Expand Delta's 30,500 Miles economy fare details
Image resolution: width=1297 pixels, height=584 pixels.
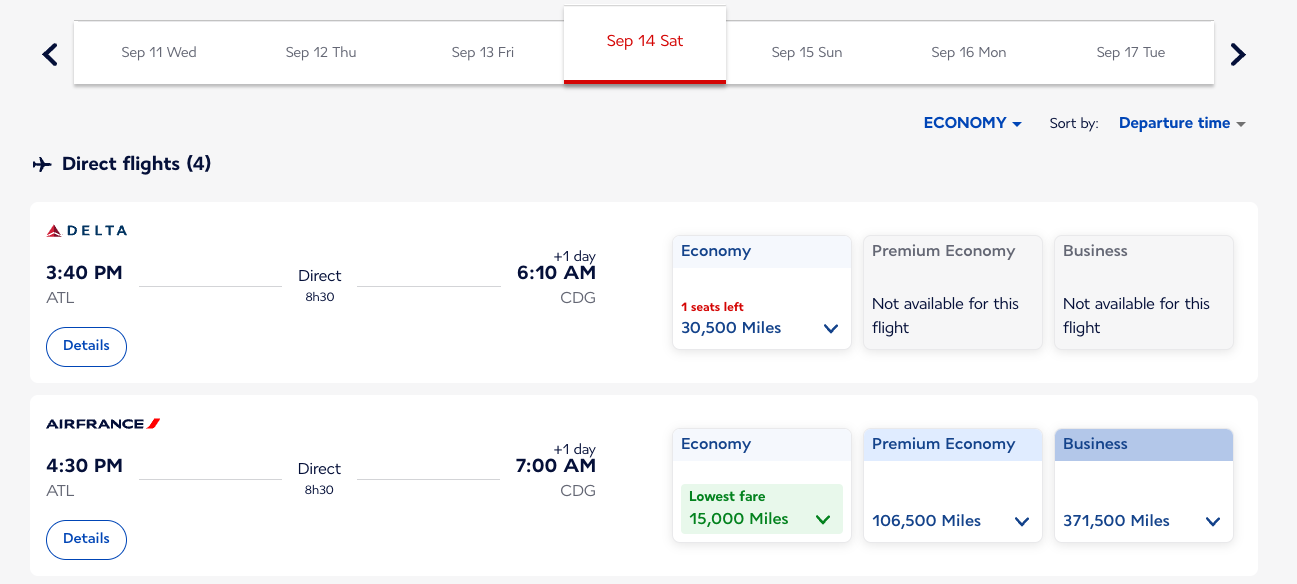click(x=830, y=328)
